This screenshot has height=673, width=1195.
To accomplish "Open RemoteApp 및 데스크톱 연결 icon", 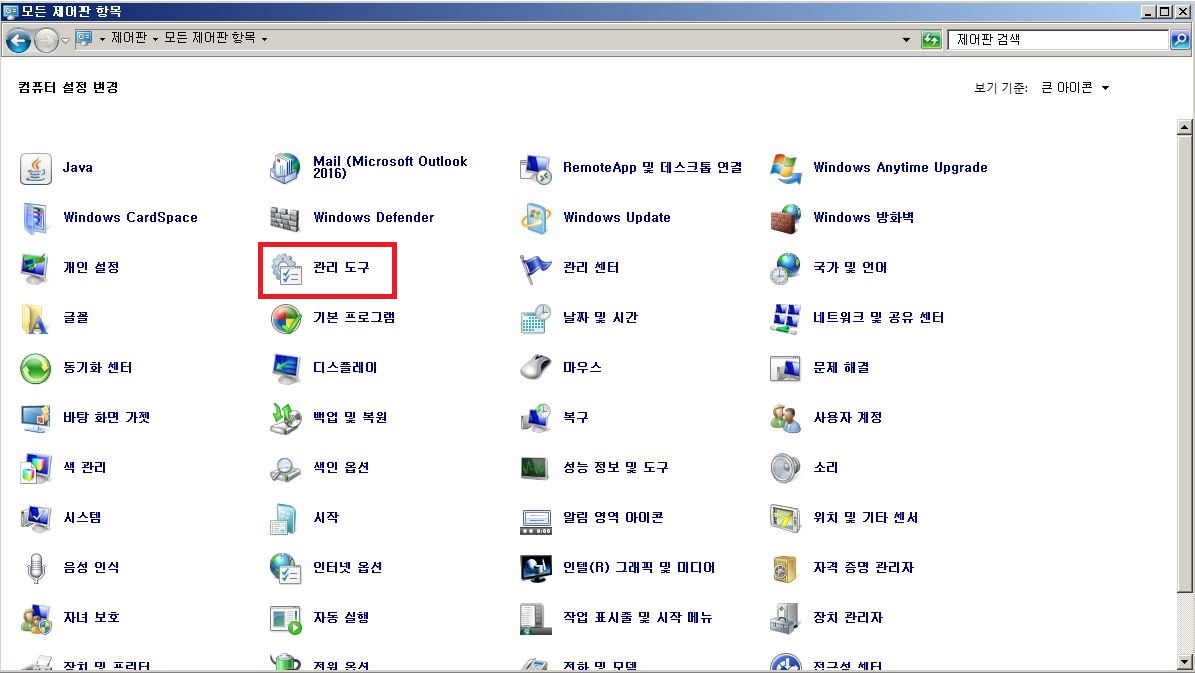I will click(535, 168).
